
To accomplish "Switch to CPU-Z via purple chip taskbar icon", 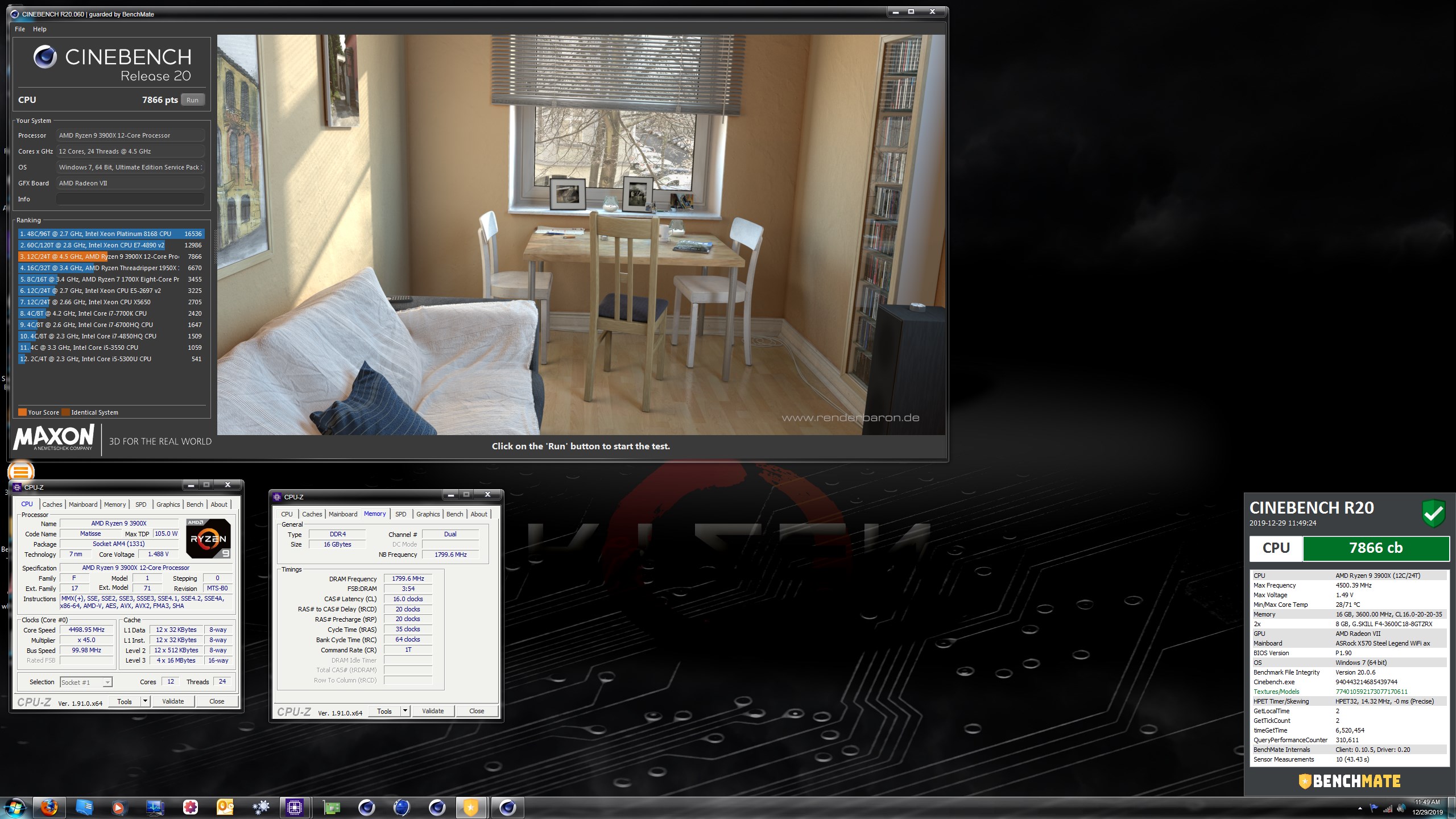I will click(295, 808).
